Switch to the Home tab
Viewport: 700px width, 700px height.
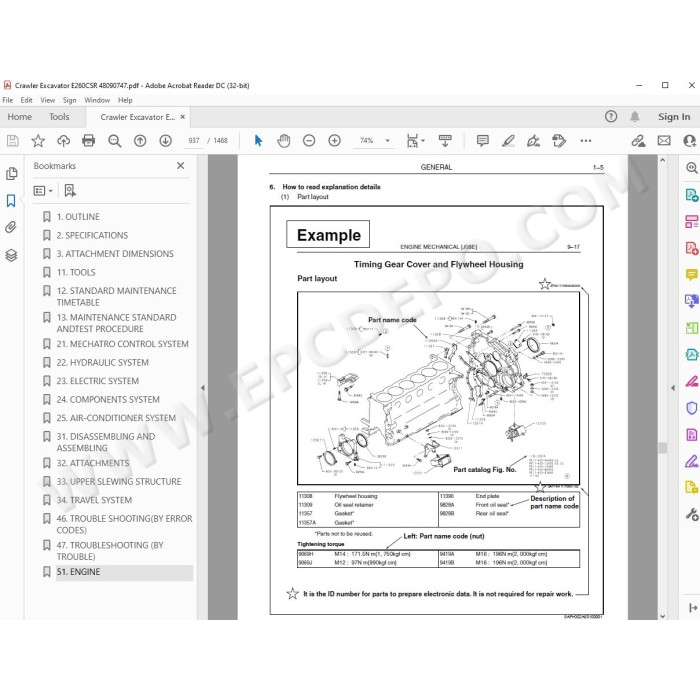tap(20, 117)
